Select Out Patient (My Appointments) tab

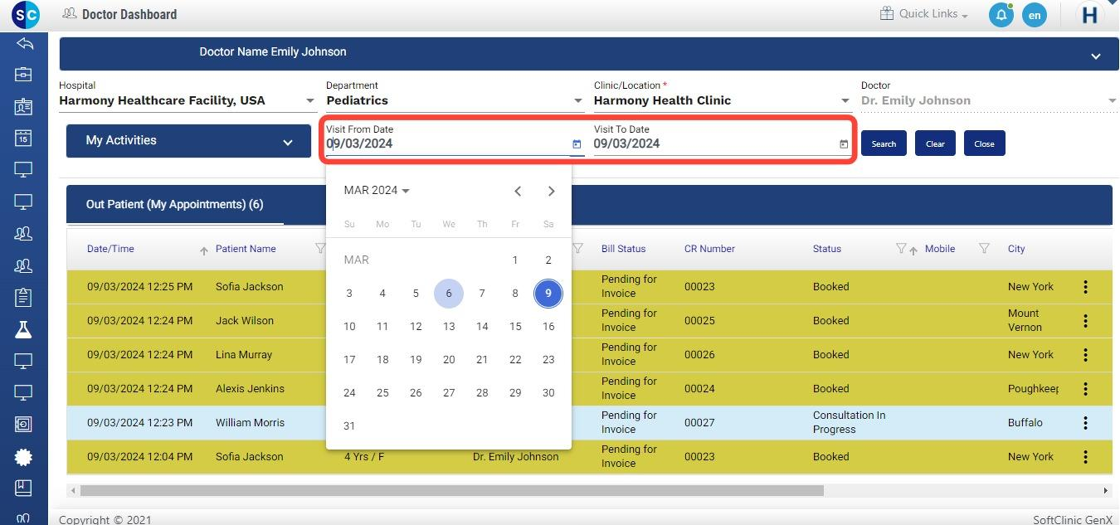[174, 204]
